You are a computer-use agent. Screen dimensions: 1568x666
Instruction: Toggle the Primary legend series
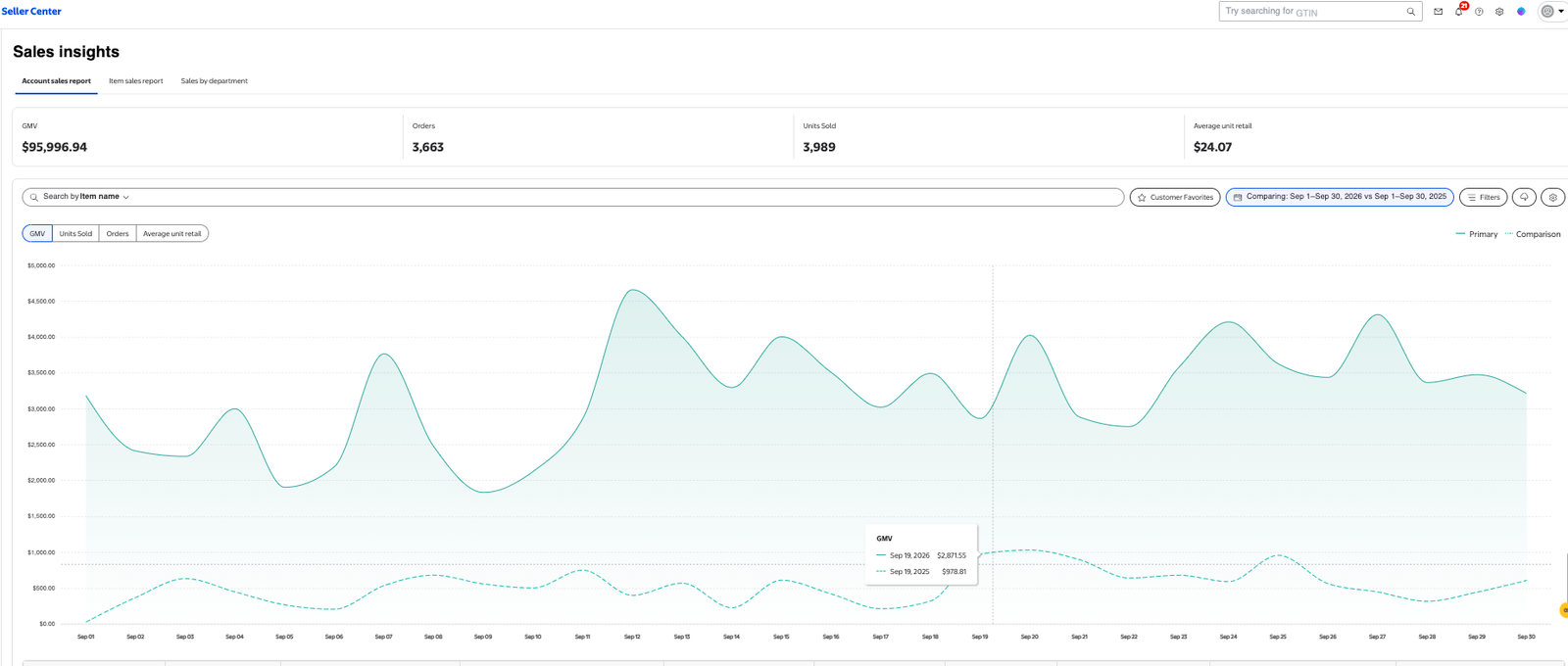coord(1477,234)
